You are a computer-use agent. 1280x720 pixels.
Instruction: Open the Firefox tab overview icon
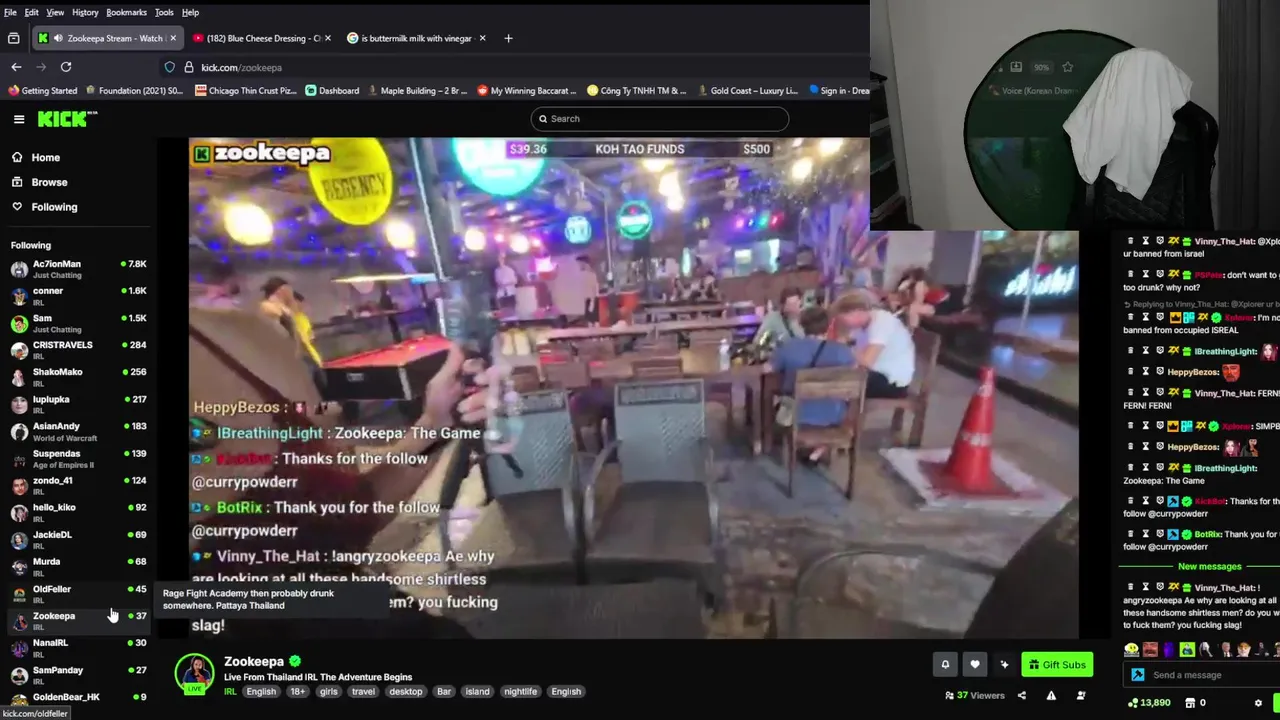(13, 38)
